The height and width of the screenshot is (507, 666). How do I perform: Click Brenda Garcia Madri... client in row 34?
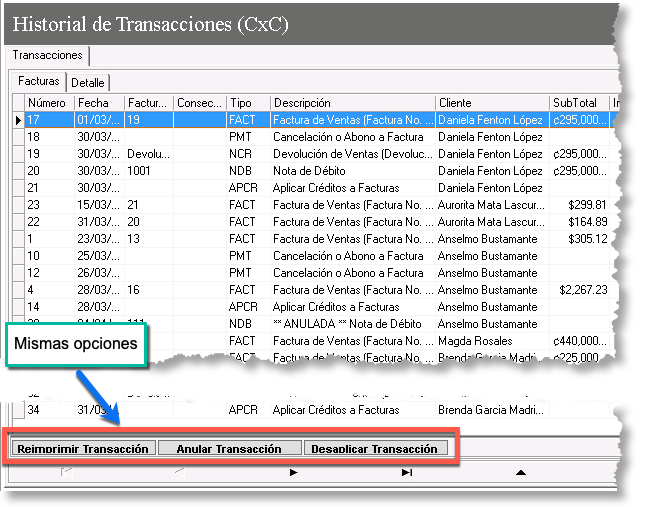pos(493,410)
